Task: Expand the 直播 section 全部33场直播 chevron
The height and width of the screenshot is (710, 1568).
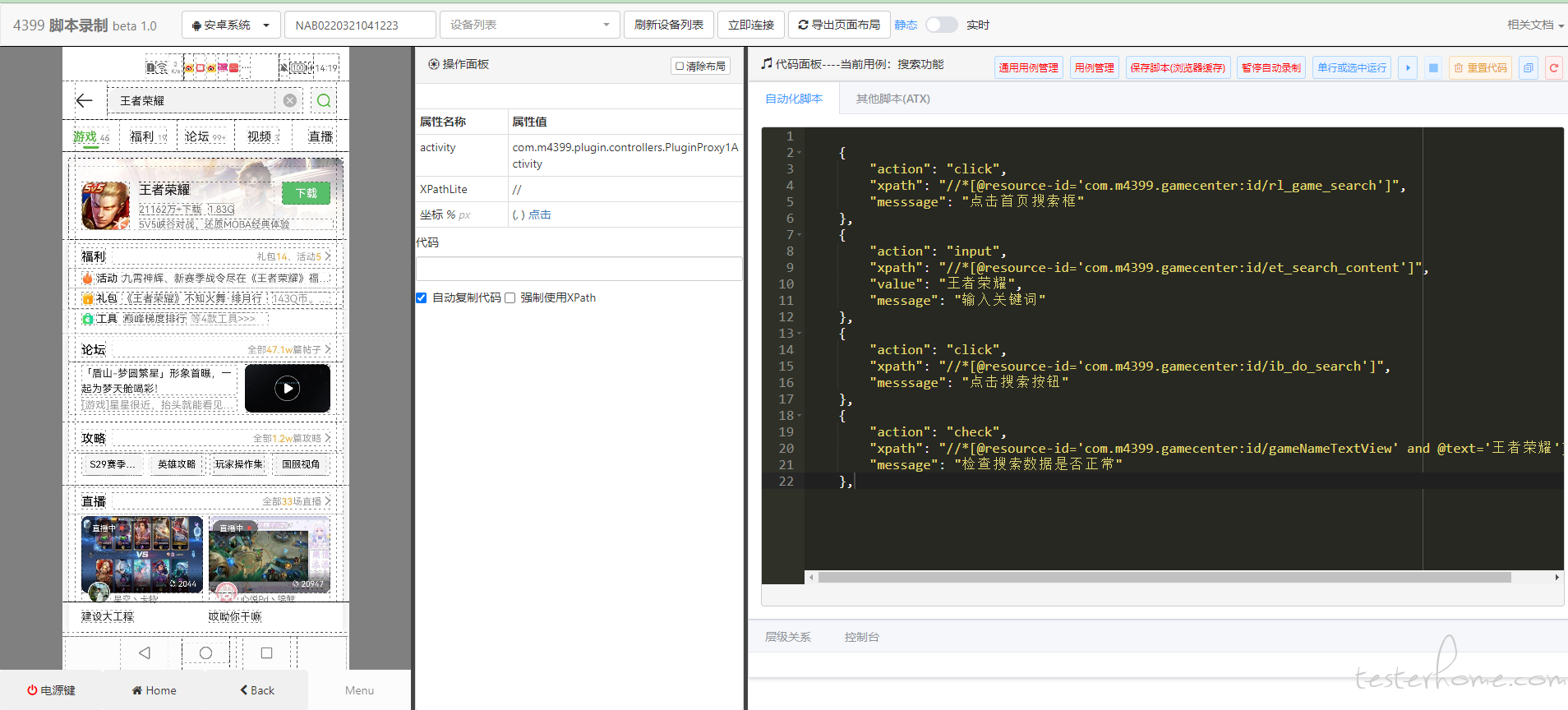Action: click(328, 500)
